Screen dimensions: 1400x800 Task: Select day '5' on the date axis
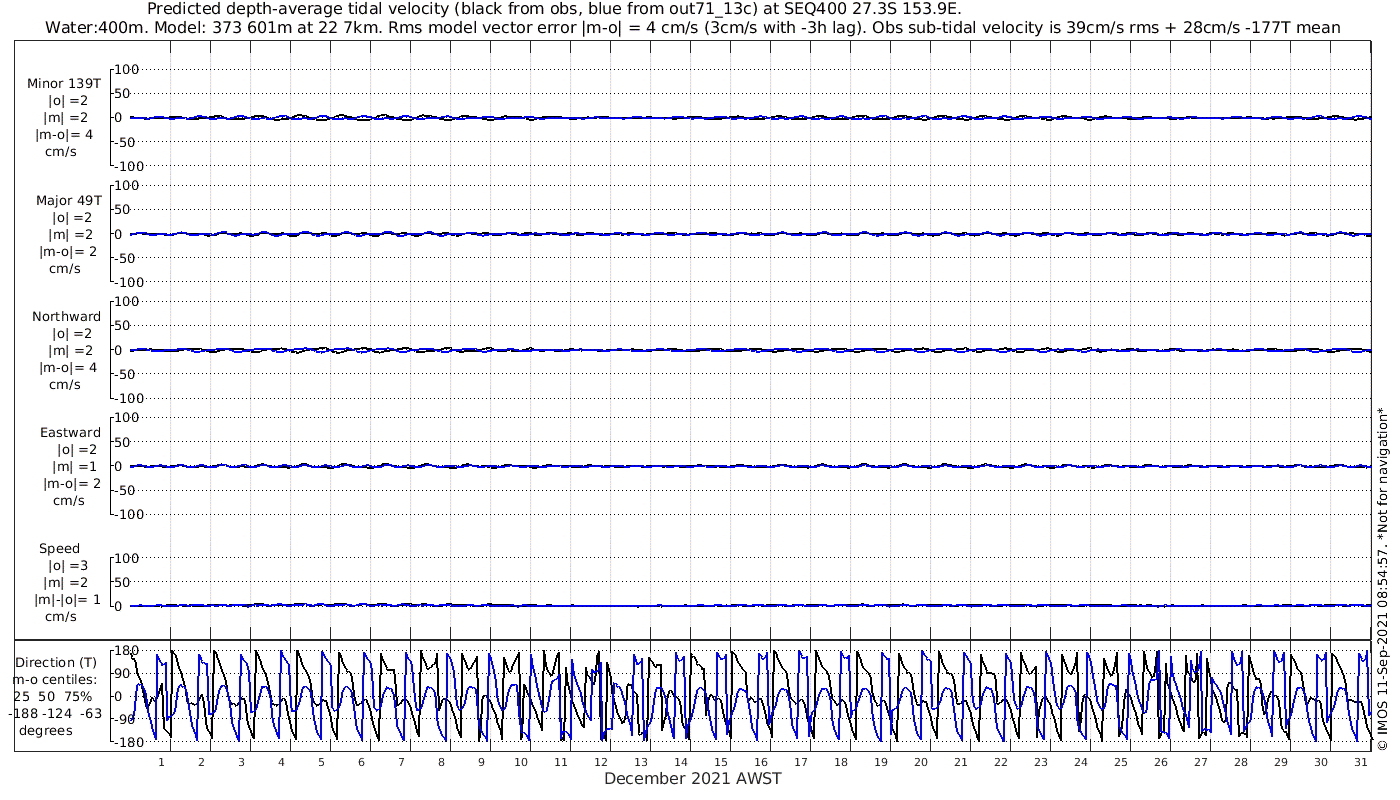pyautogui.click(x=321, y=762)
